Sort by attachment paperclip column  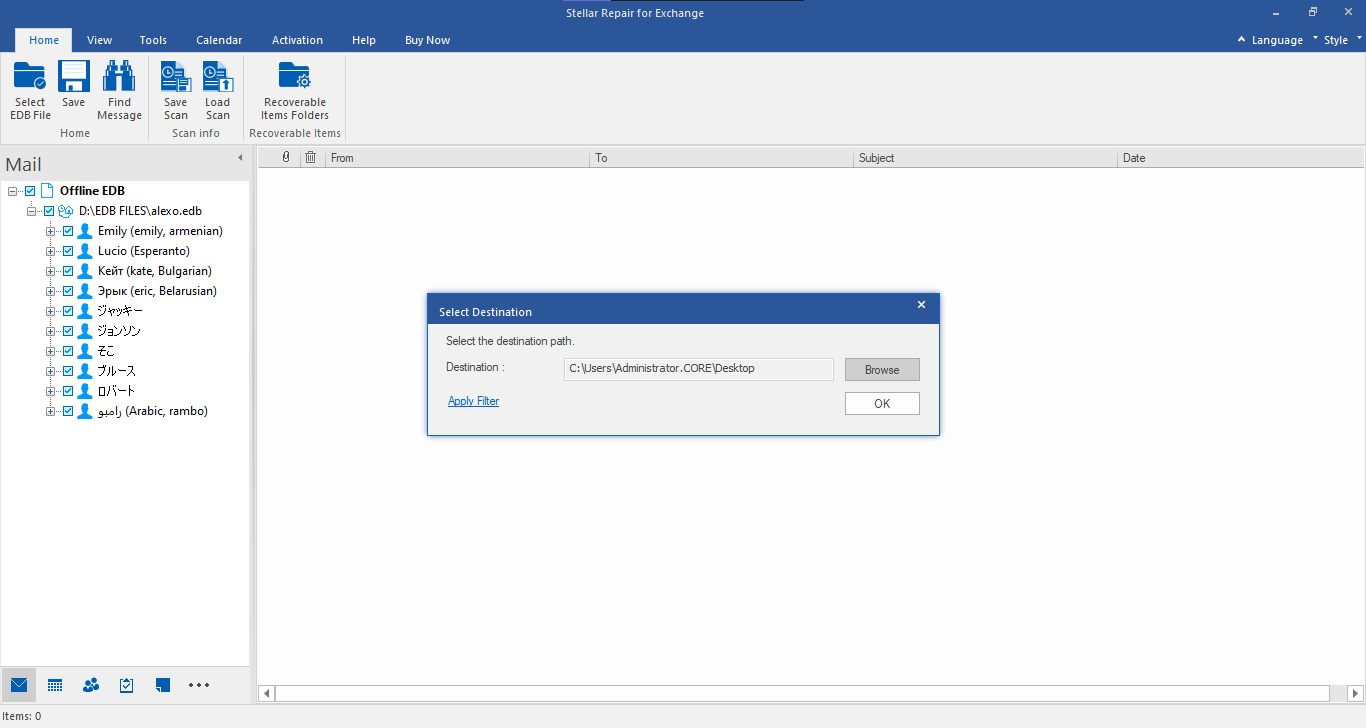[286, 157]
